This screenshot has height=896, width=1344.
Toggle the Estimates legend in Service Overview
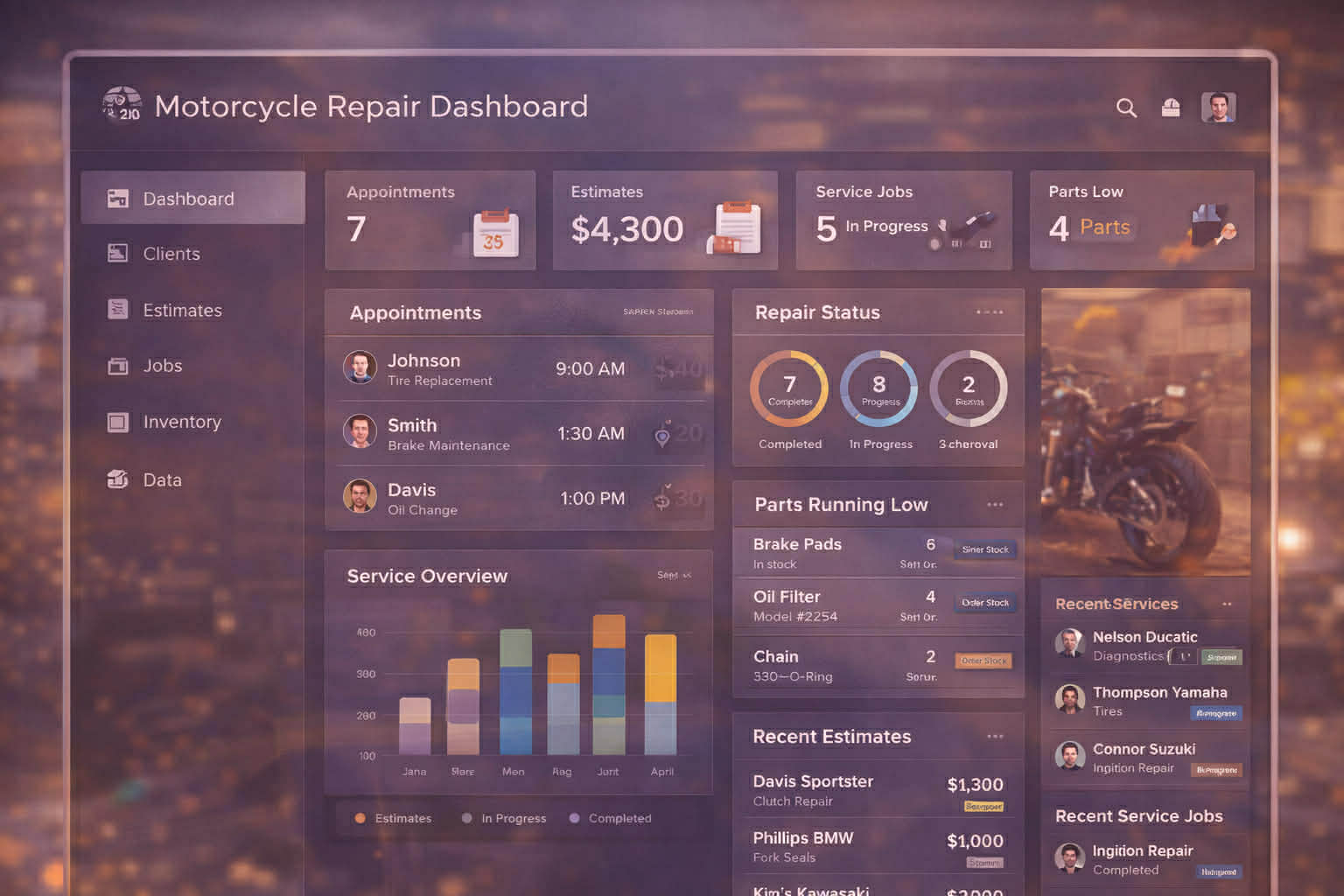[394, 818]
